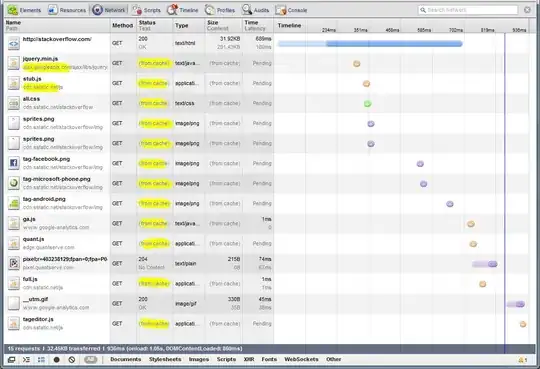Open the Elements panel tab
540x369 pixels.
point(24,10)
